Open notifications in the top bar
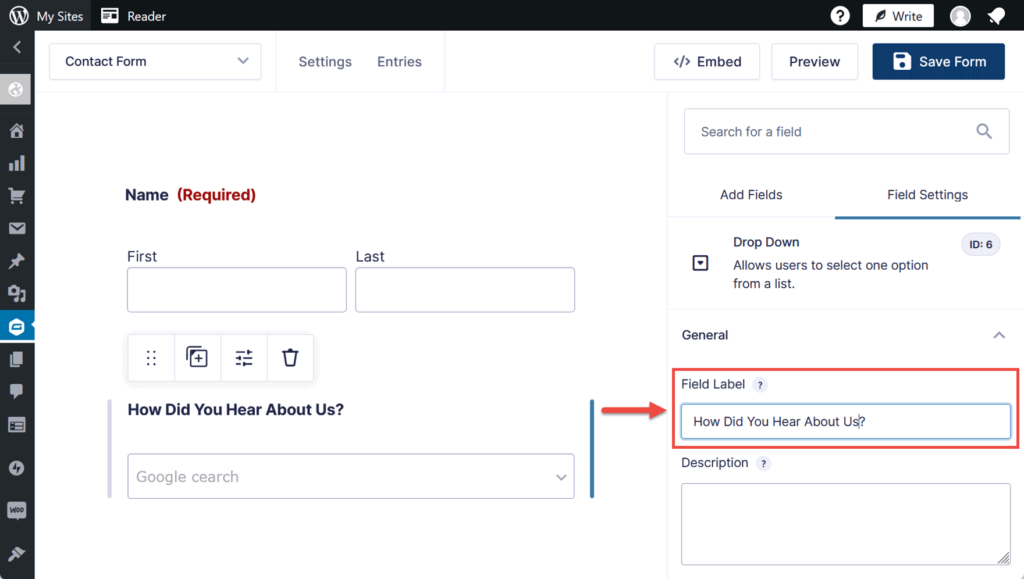The height and width of the screenshot is (579, 1024). 996,15
